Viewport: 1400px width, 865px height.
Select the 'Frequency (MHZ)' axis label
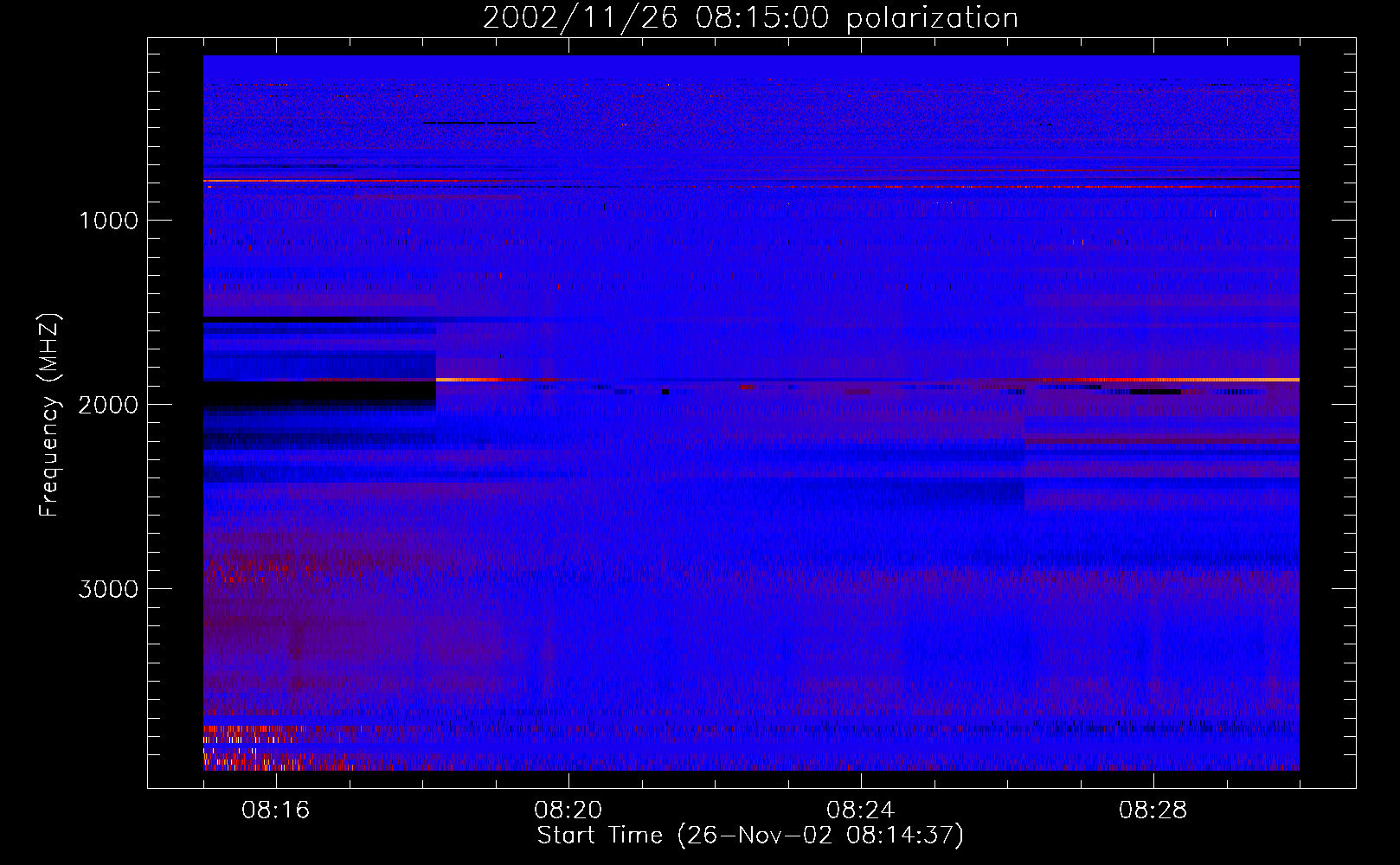(49, 415)
